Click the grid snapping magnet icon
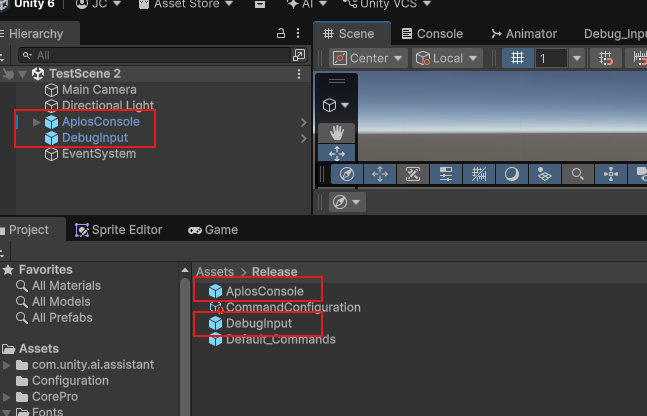647x416 pixels. coord(605,58)
